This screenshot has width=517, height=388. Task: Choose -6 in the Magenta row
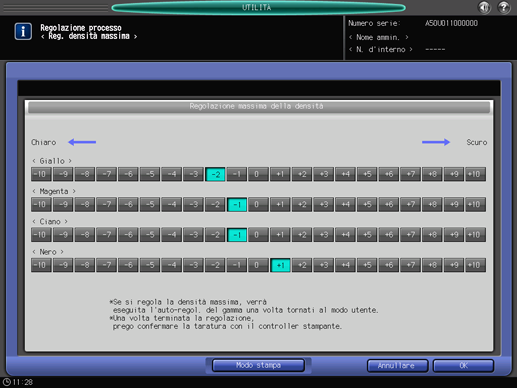[x=128, y=204]
